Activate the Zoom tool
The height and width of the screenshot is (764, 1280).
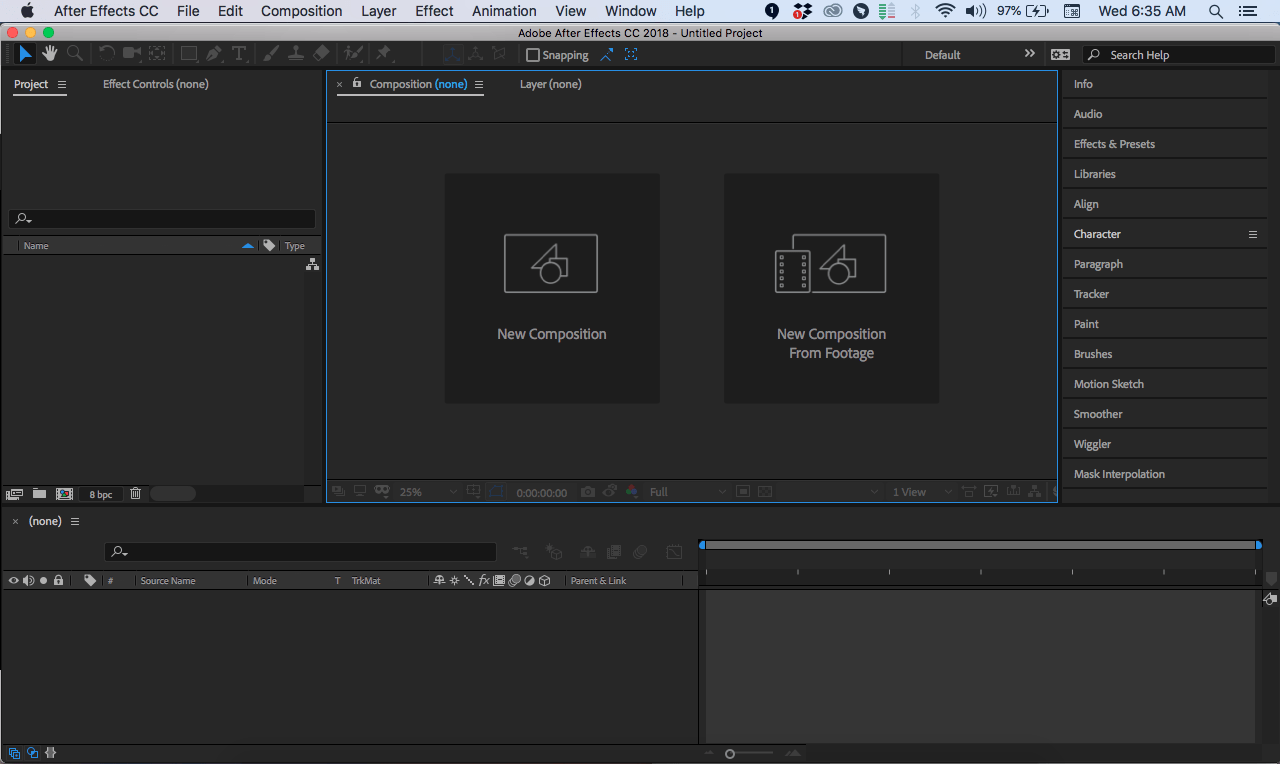[x=75, y=54]
